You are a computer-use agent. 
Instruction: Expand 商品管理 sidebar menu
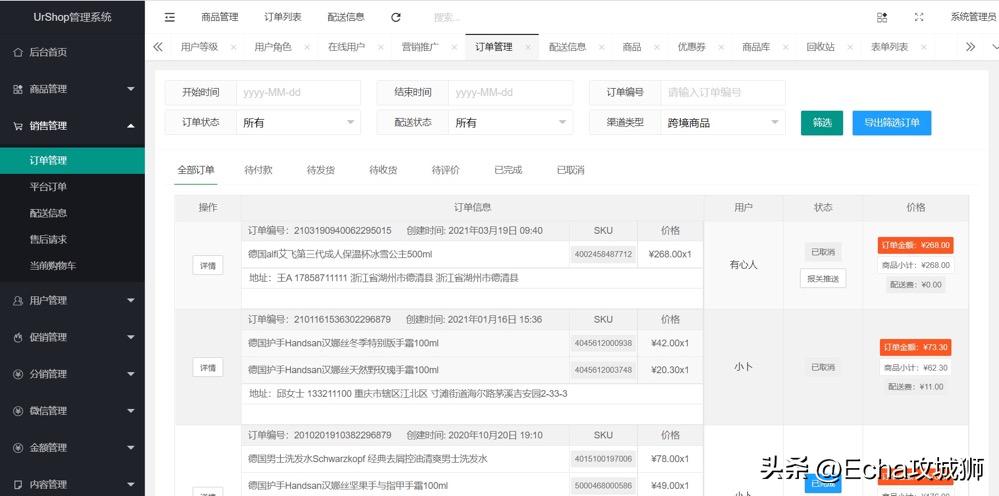[72, 89]
